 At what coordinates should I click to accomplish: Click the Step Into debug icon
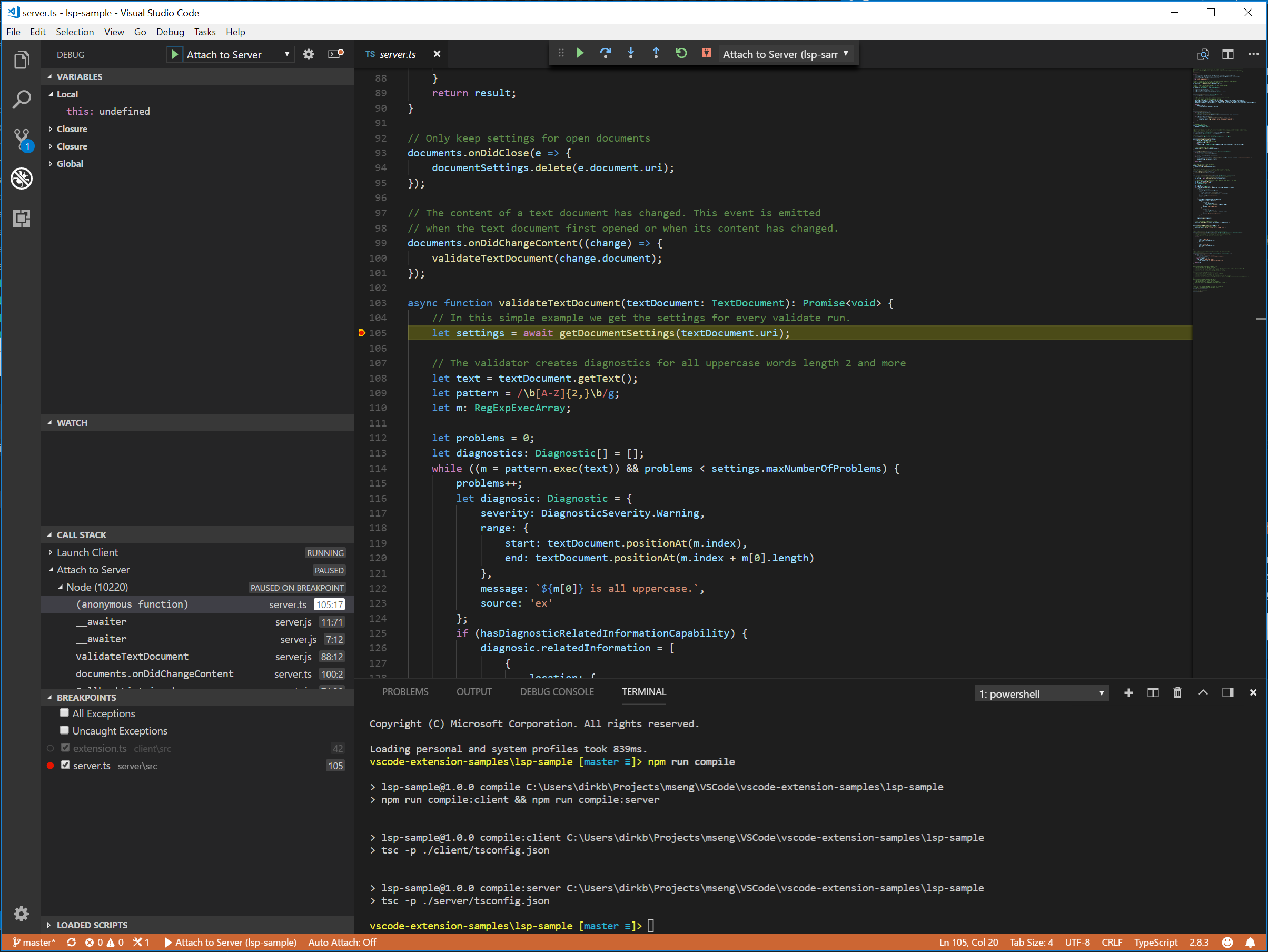629,54
